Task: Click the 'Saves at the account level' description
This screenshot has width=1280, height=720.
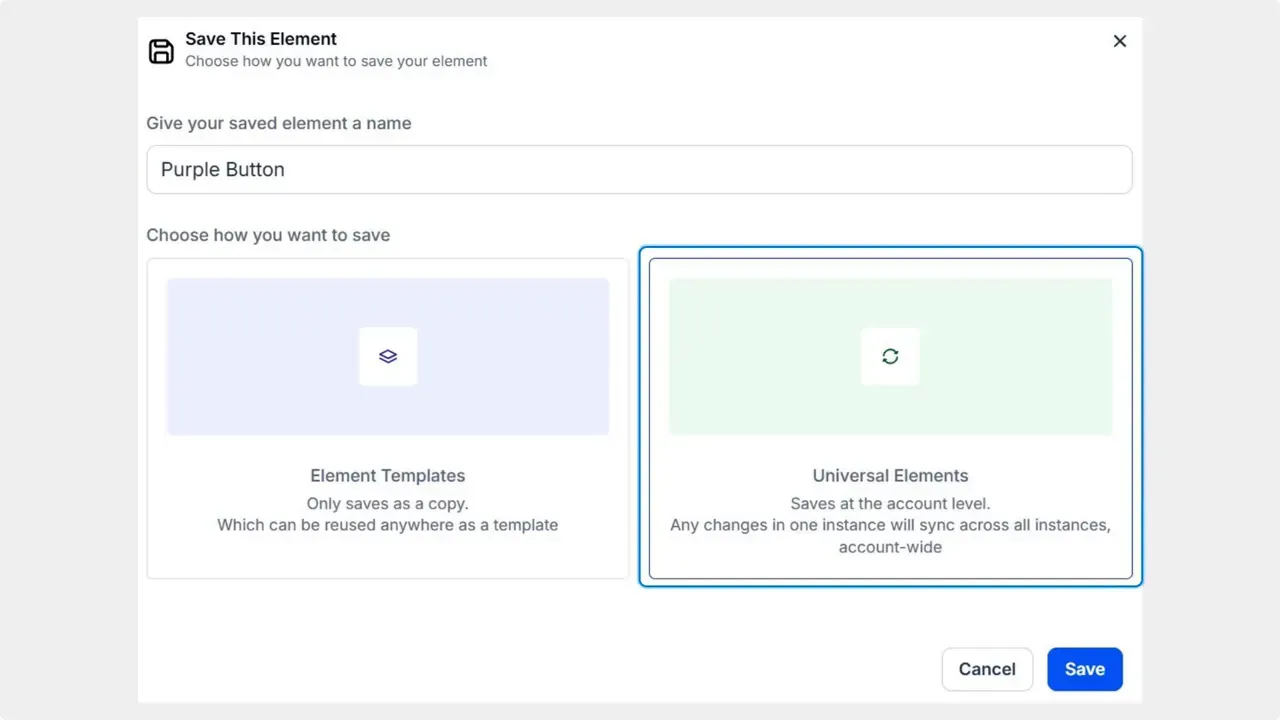Action: click(x=890, y=503)
